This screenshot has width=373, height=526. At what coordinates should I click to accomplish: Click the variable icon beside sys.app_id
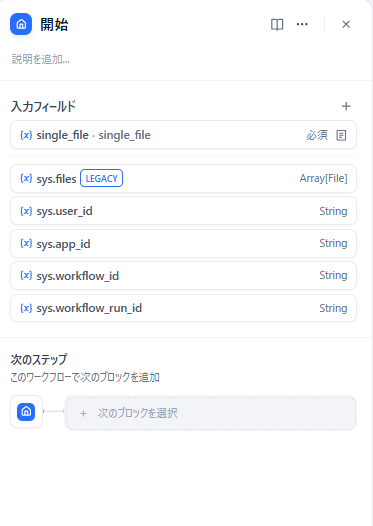point(26,243)
